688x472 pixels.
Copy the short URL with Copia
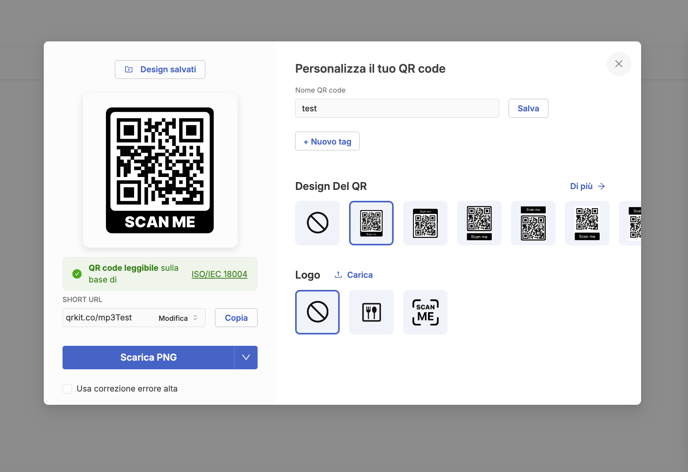[x=236, y=318]
